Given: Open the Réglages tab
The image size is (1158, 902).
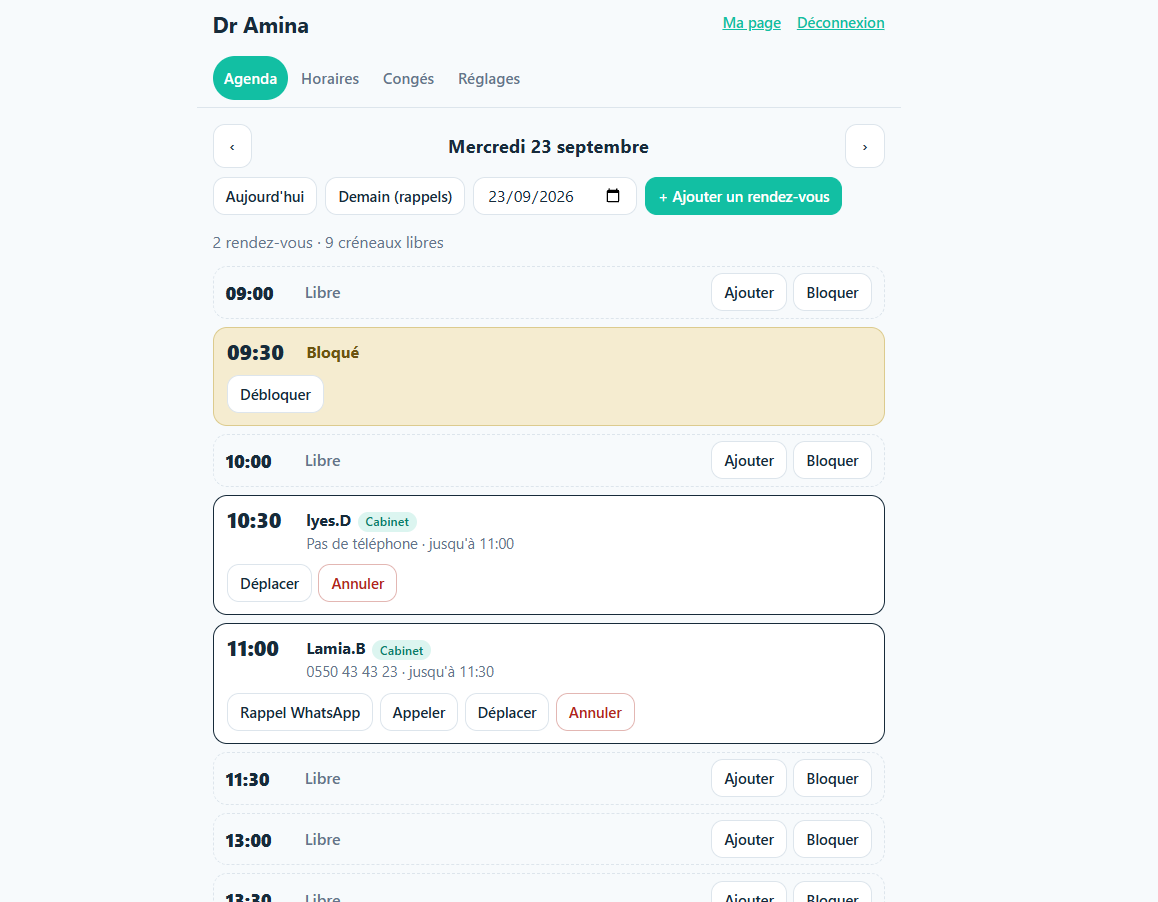Looking at the screenshot, I should click(x=489, y=78).
